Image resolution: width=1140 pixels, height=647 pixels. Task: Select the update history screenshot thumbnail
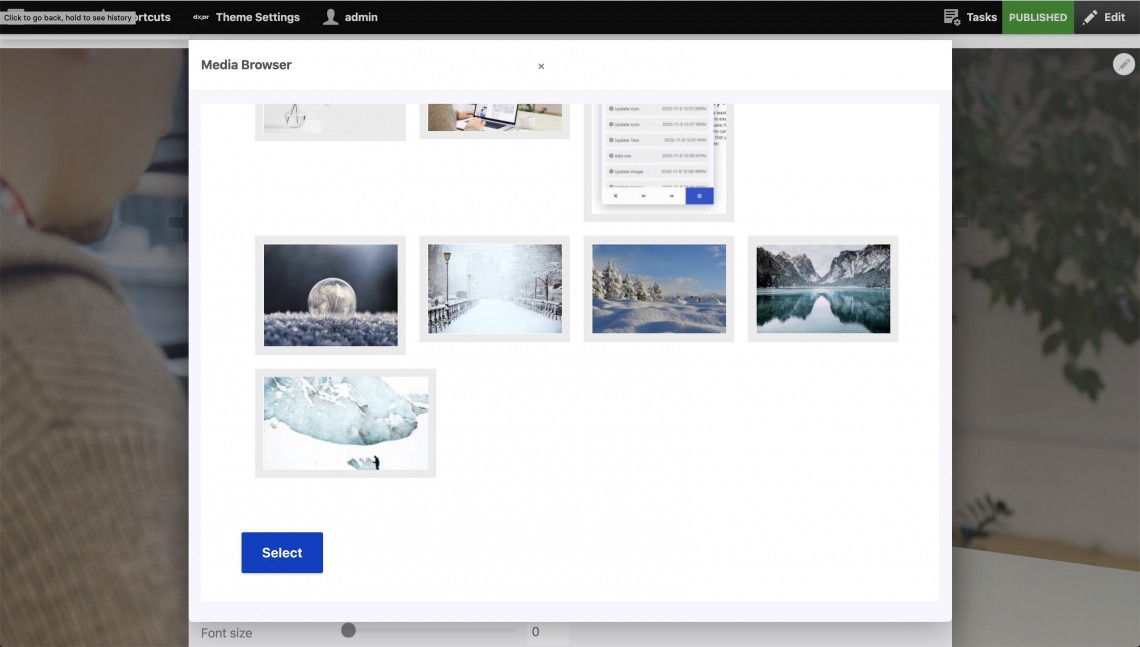(x=659, y=161)
